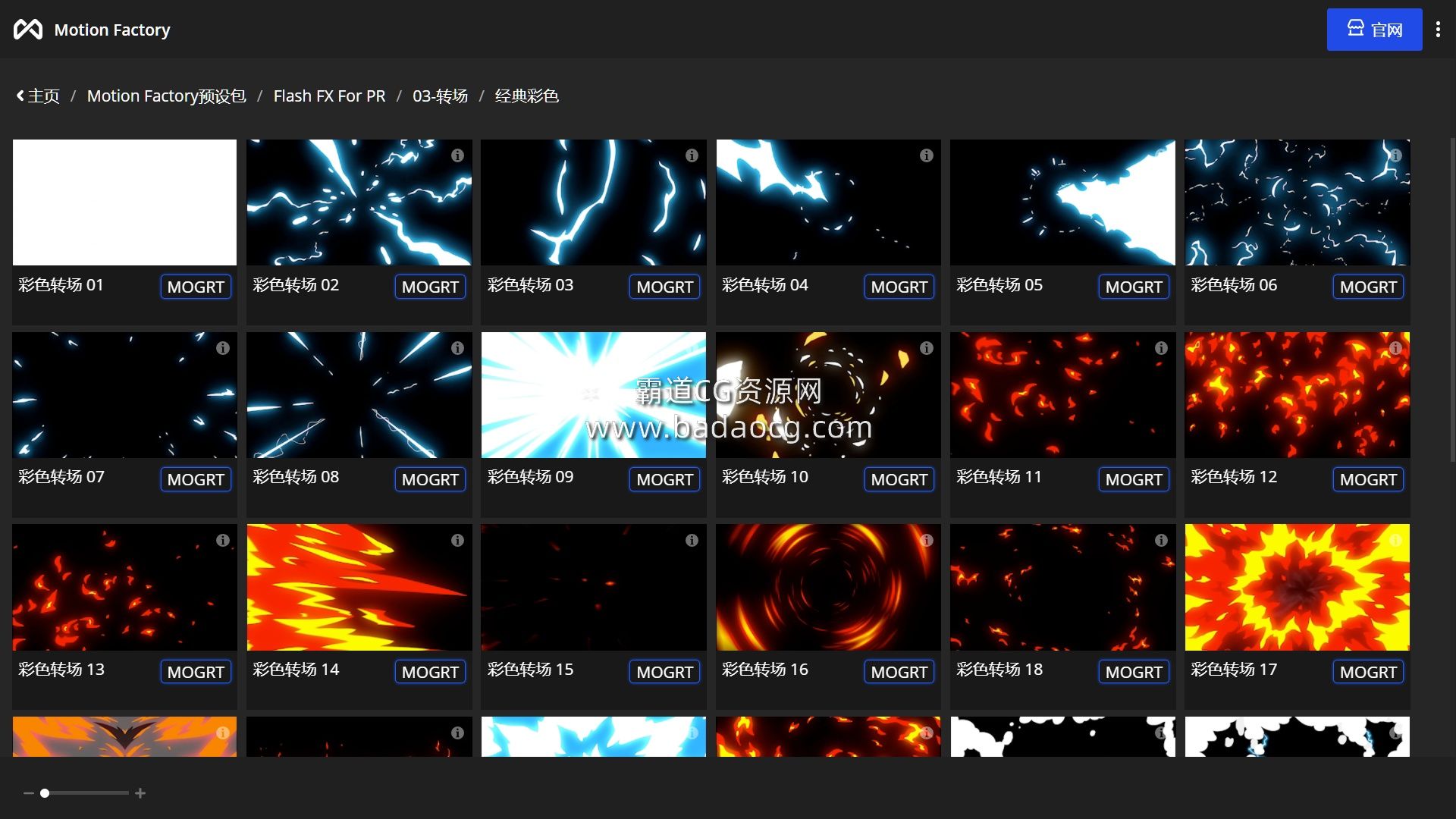Show info icon for 彩色转场 18
Screen dimensions: 1456x819
pos(1161,541)
